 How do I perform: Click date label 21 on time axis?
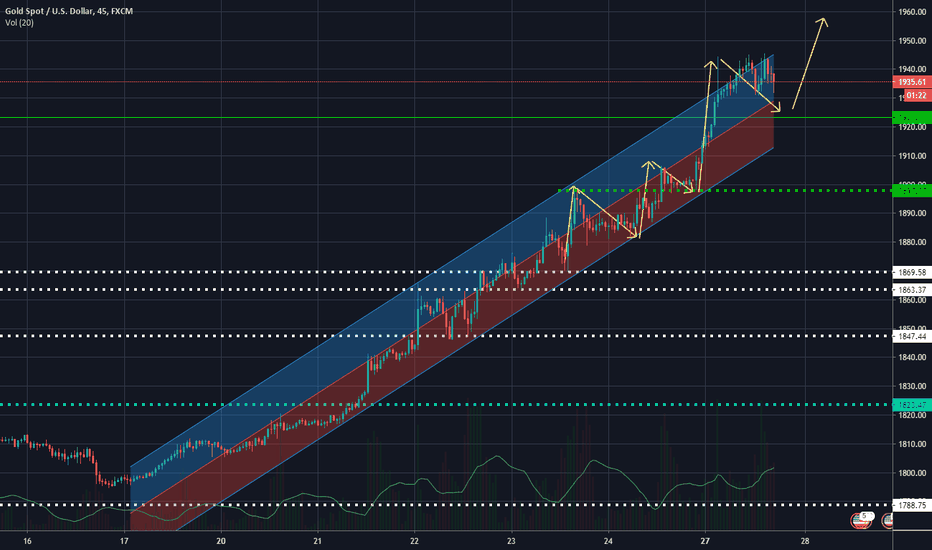(x=317, y=541)
